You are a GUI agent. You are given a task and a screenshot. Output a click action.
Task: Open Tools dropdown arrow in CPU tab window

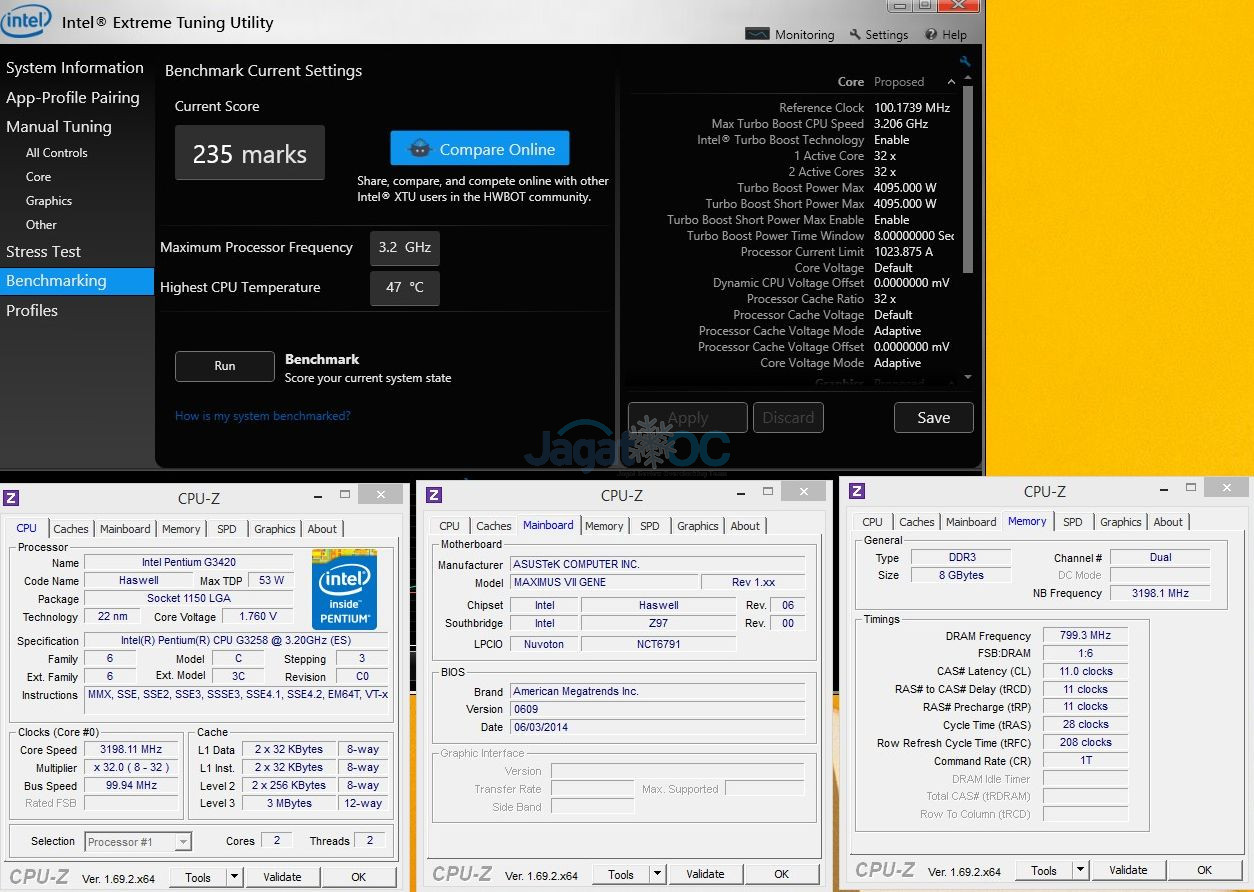tap(234, 877)
